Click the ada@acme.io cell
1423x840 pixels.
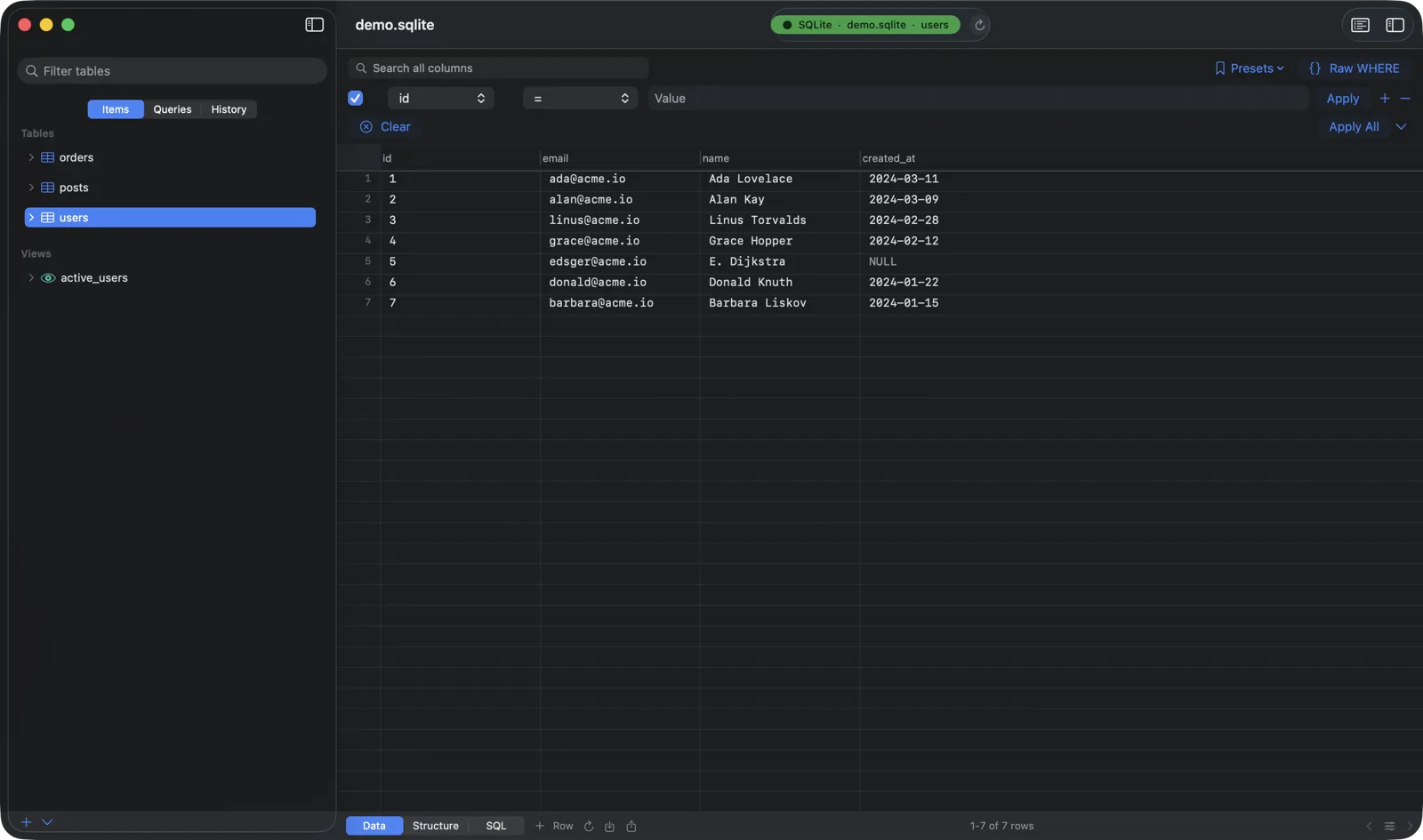click(620, 179)
